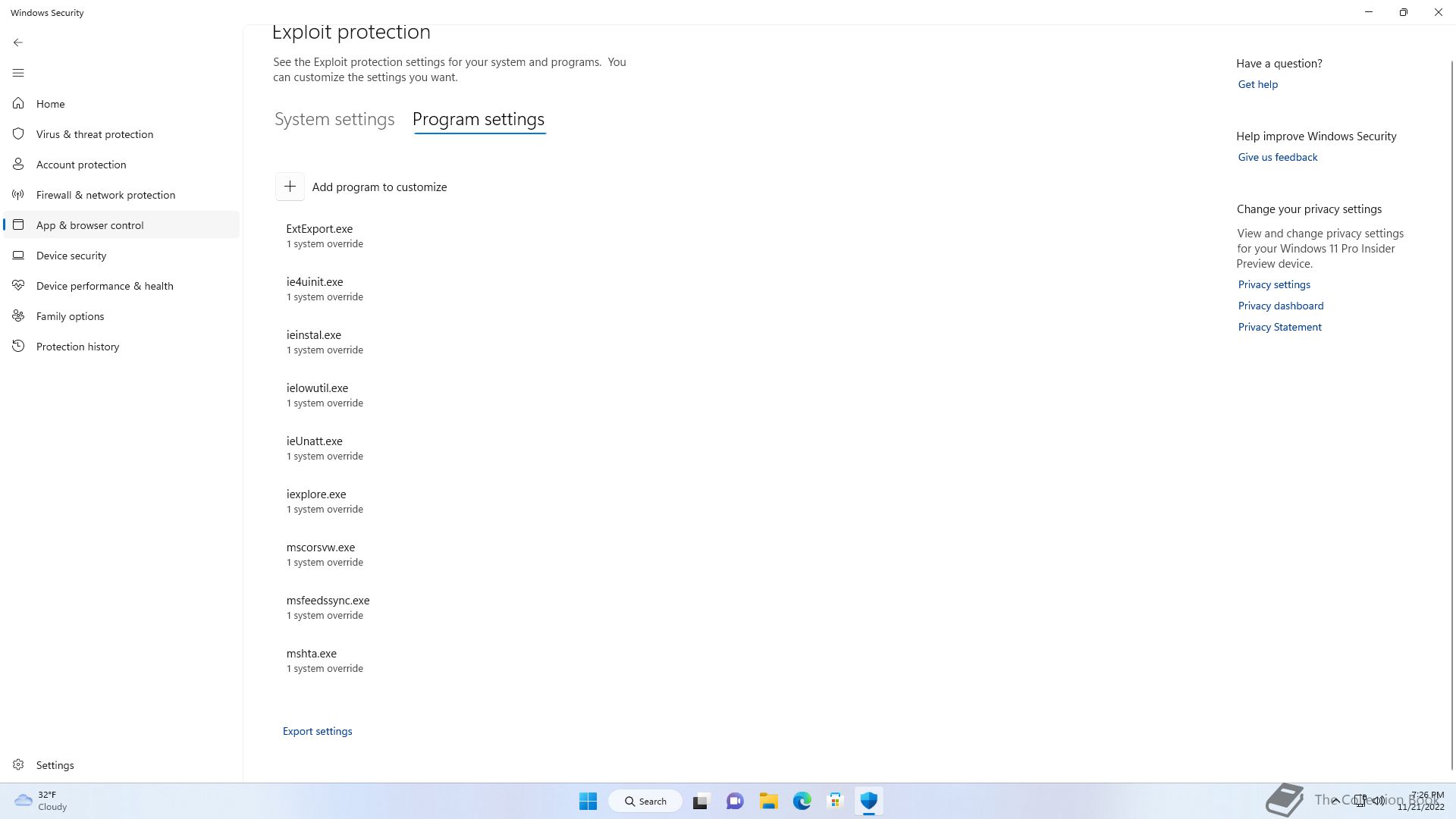Expand the mscorsvw.exe entry
1456x819 pixels.
[325, 554]
